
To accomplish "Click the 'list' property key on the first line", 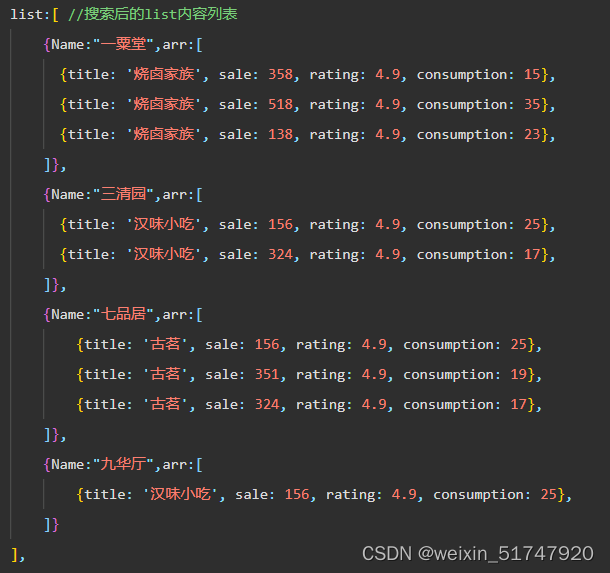I will pyautogui.click(x=27, y=14).
